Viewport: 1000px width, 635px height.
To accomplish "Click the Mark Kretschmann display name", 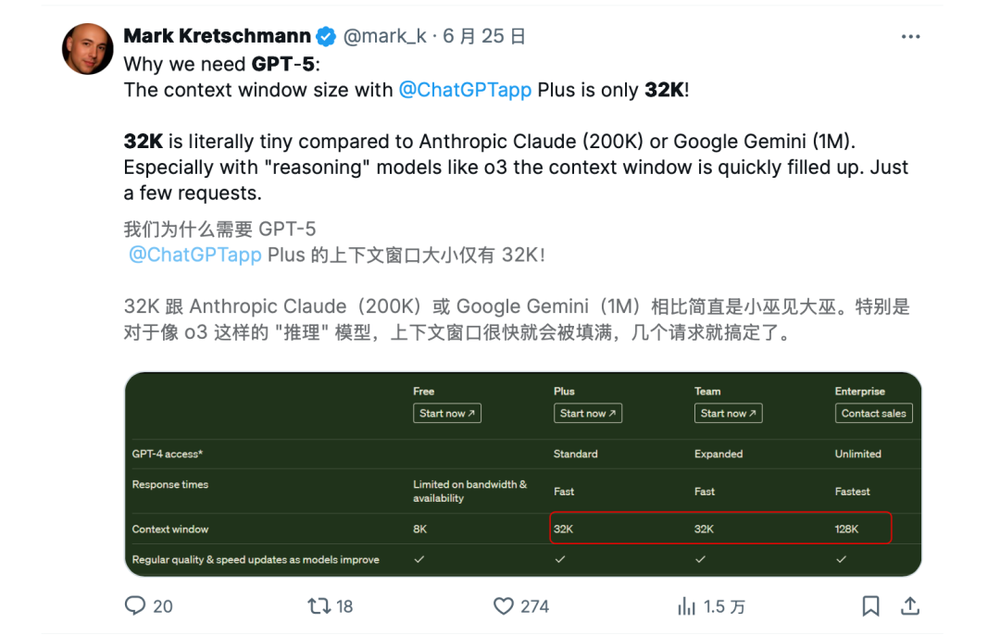I will pos(217,37).
